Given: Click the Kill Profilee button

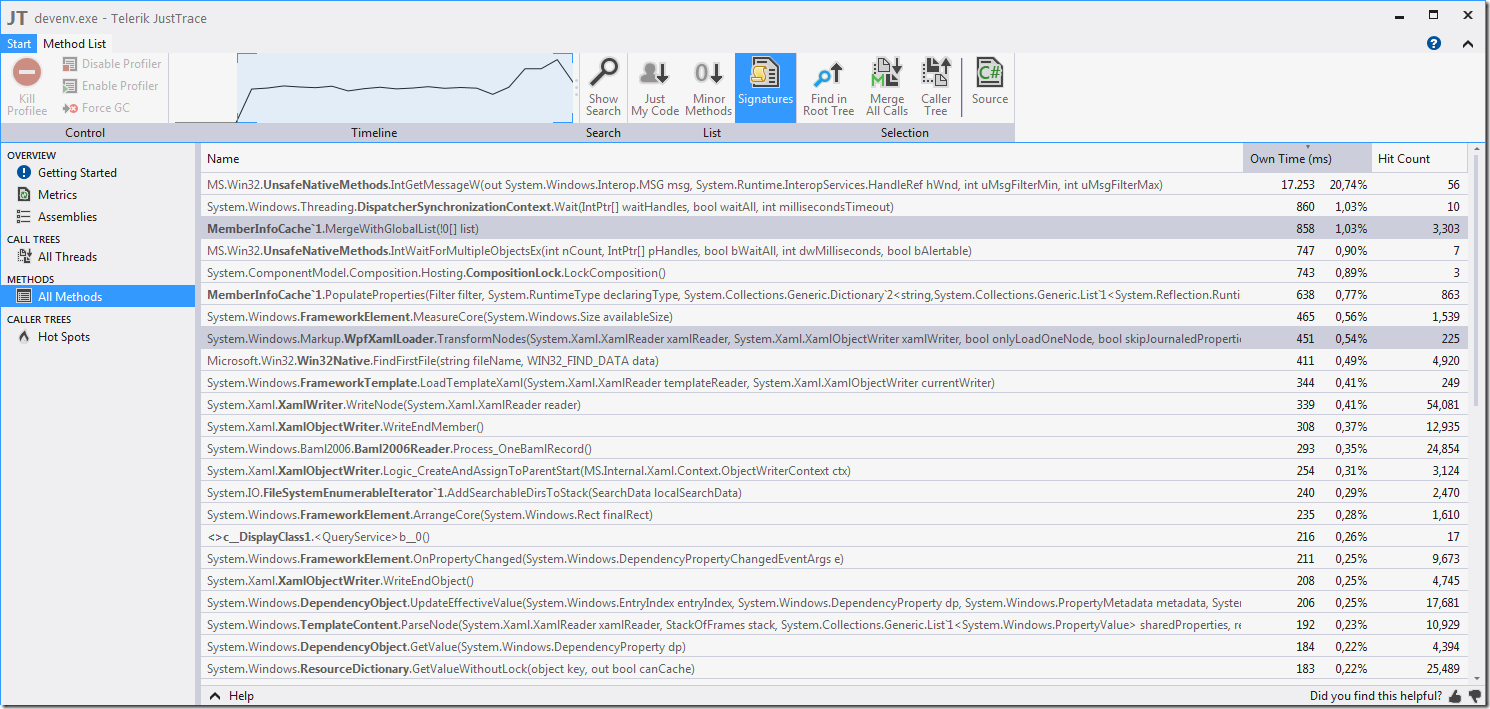Looking at the screenshot, I should [x=27, y=88].
